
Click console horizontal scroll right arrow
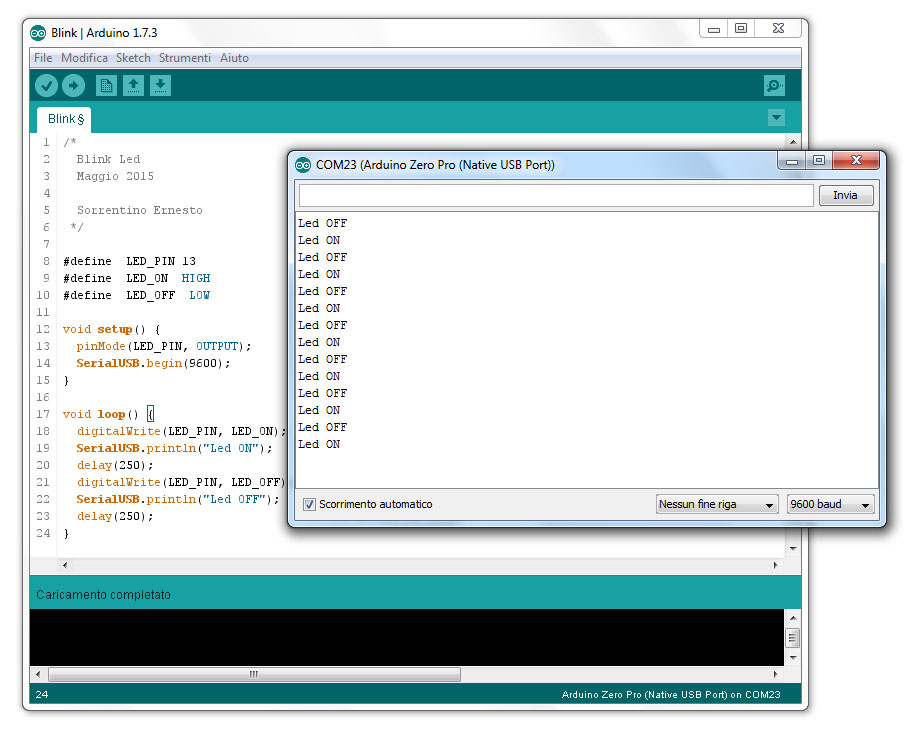tap(775, 675)
